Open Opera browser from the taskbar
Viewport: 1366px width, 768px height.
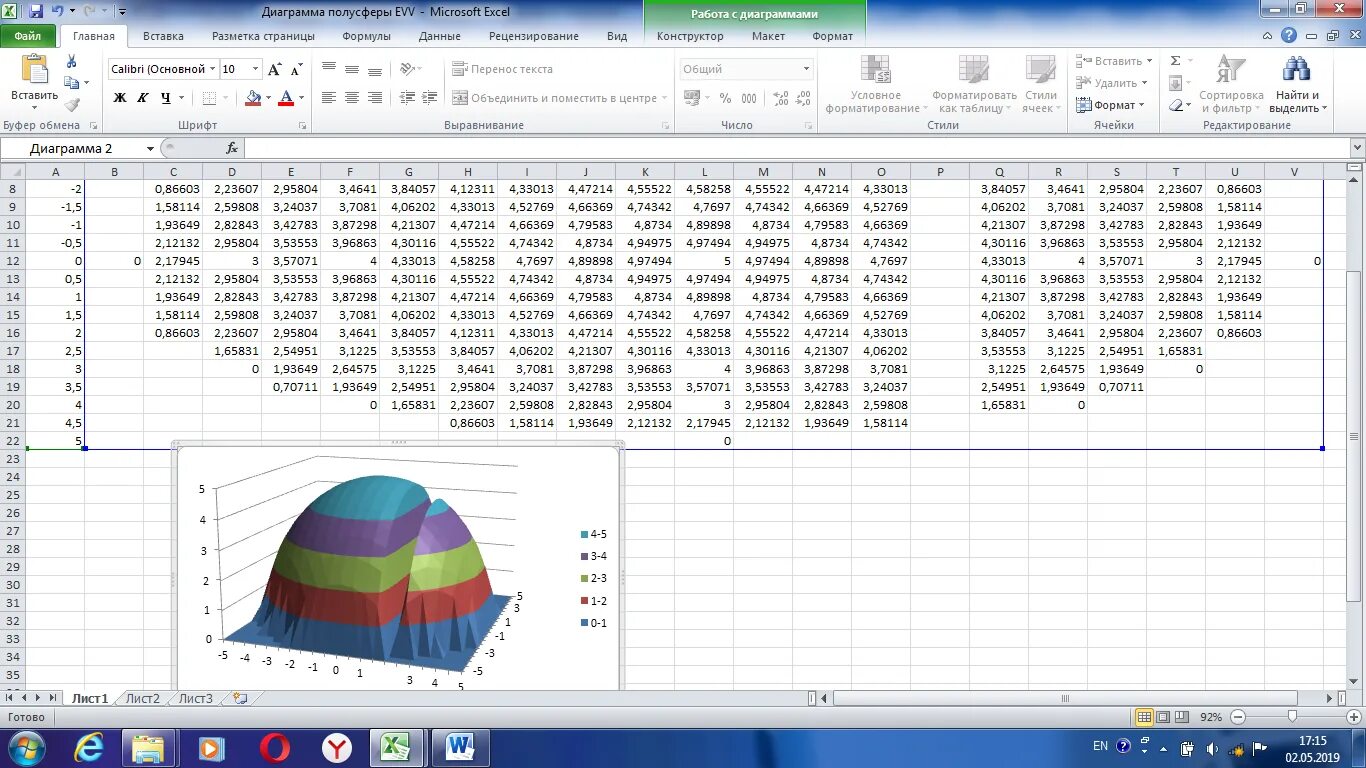[274, 747]
